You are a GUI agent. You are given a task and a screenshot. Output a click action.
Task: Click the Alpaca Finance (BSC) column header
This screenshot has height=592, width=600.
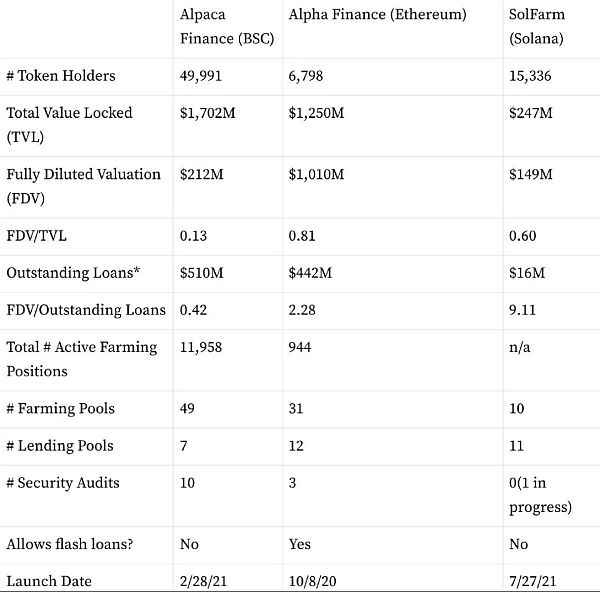[226, 28]
